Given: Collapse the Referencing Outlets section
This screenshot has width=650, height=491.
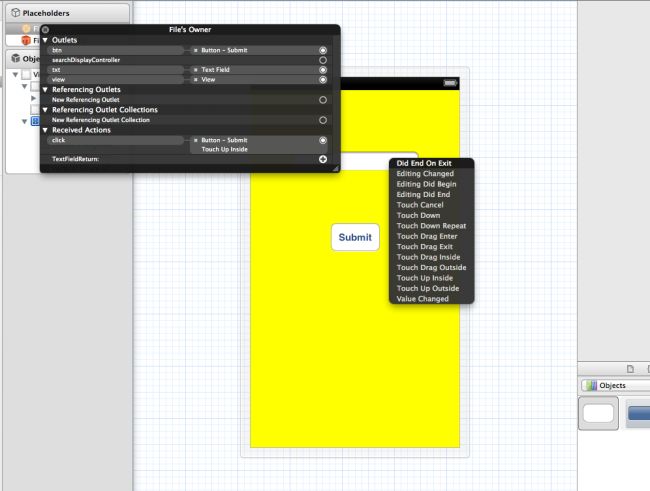Looking at the screenshot, I should (45, 90).
